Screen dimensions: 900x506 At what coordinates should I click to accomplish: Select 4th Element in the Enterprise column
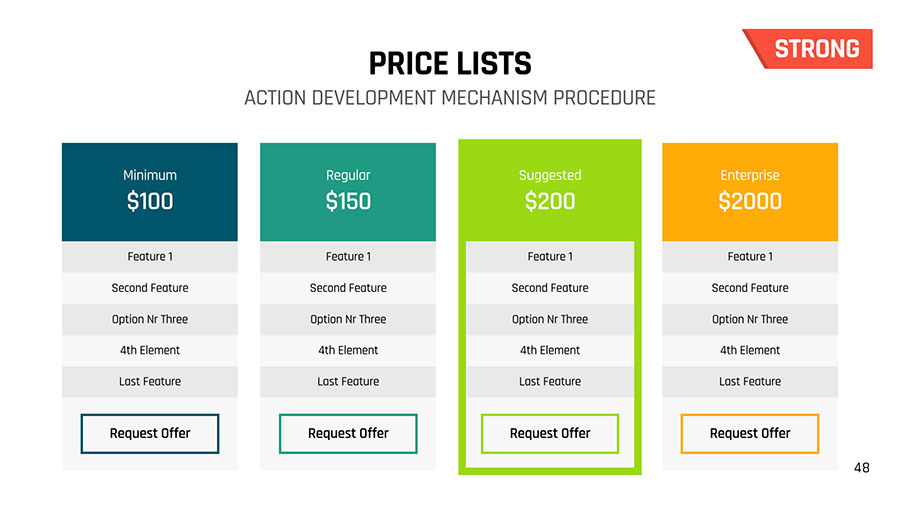coord(750,350)
